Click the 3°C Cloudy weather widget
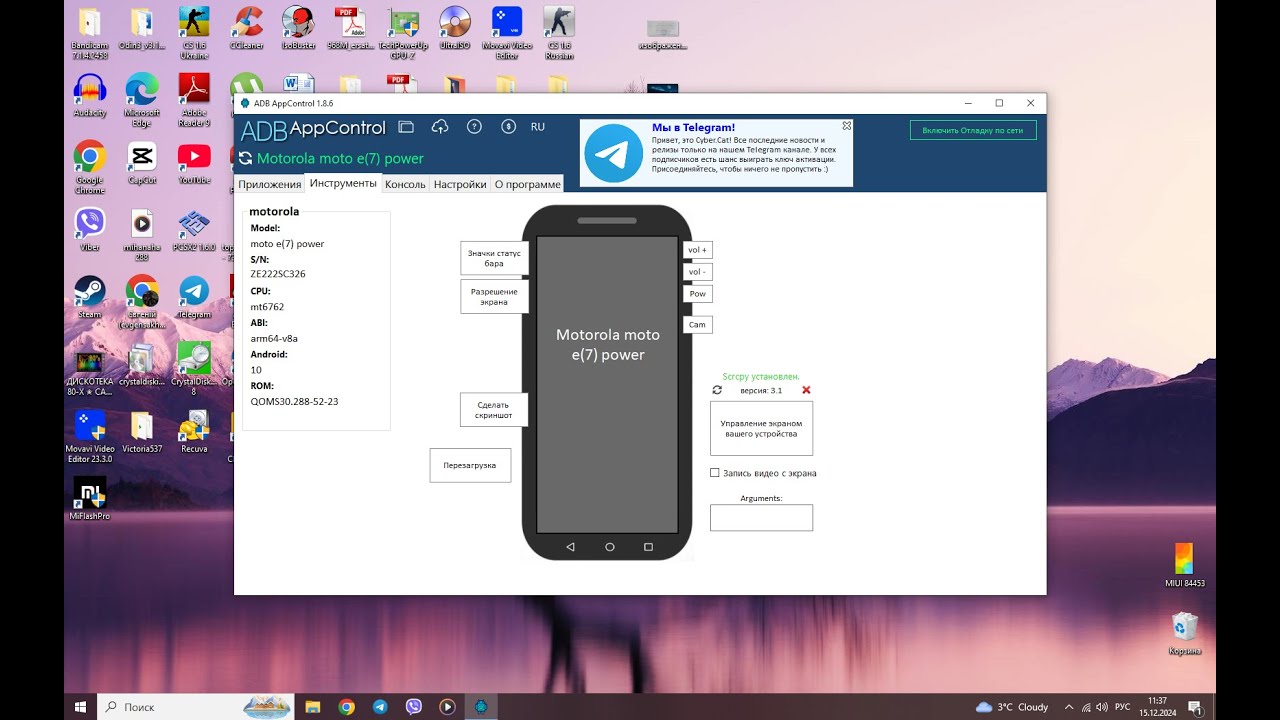Image resolution: width=1280 pixels, height=720 pixels. tap(1012, 707)
